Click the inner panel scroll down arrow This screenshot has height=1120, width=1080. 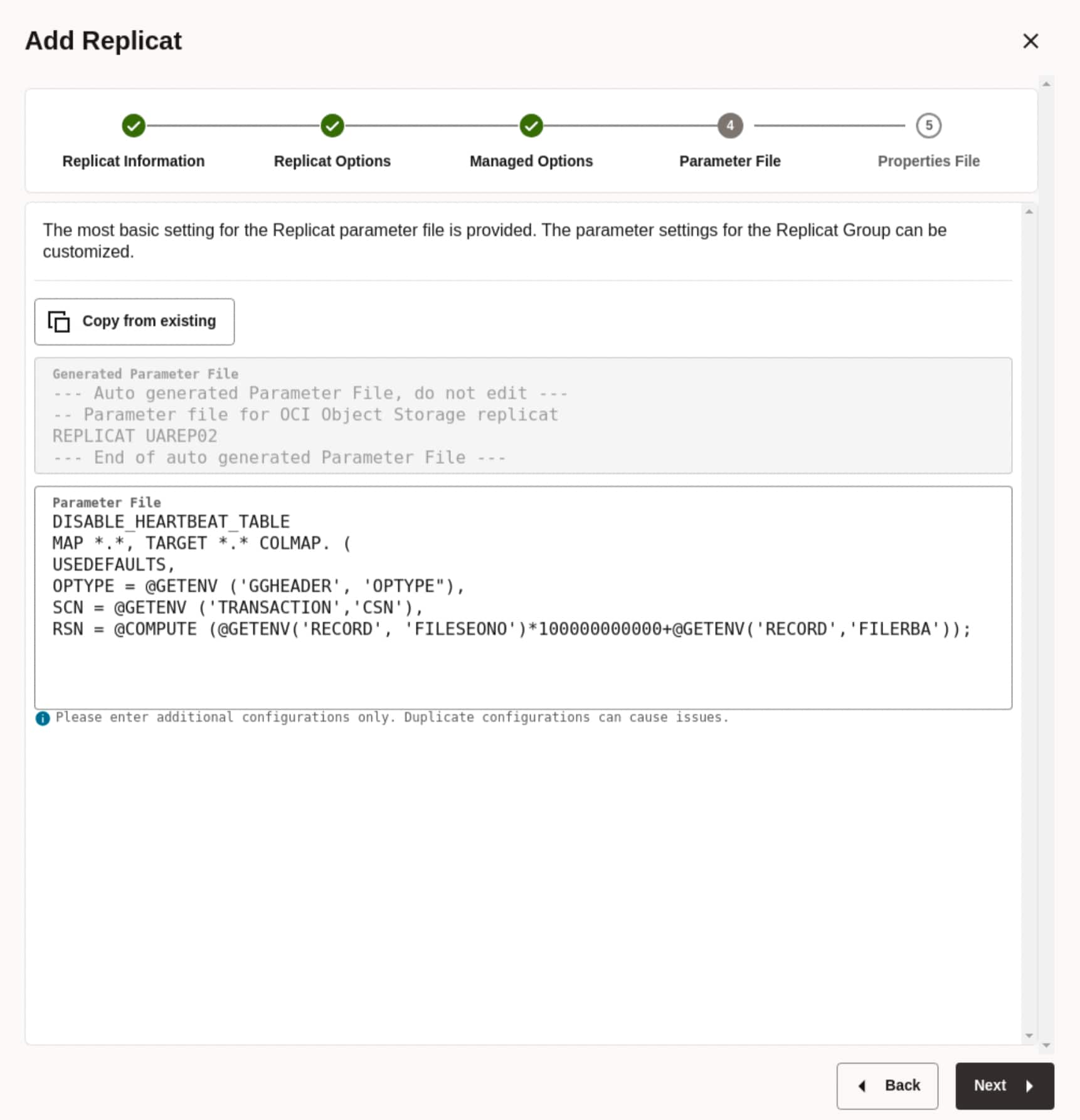point(1029,1036)
